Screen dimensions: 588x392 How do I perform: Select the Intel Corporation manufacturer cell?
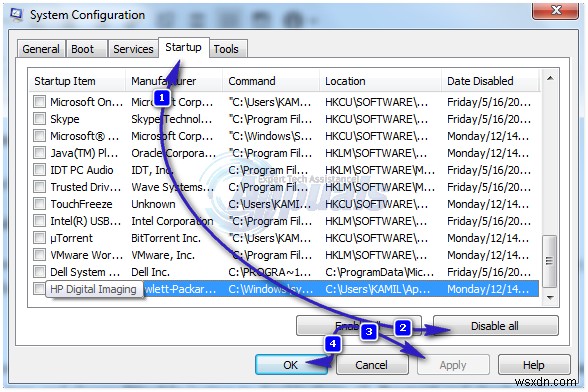pos(172,221)
